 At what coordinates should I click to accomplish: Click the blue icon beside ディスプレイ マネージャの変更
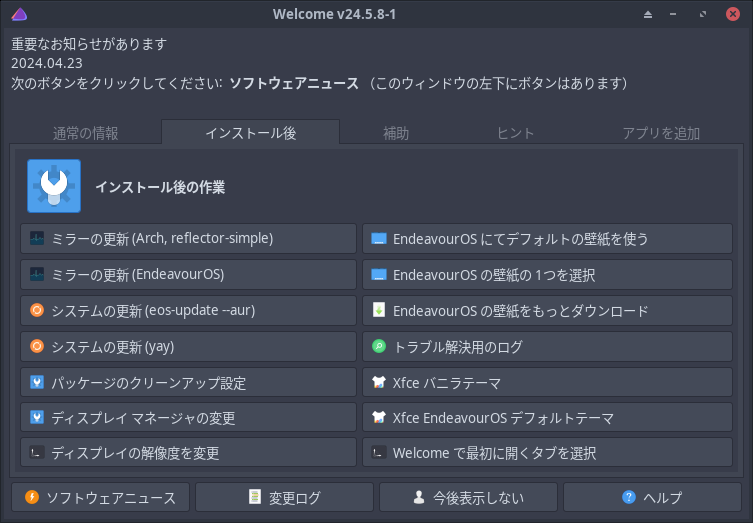click(37, 417)
